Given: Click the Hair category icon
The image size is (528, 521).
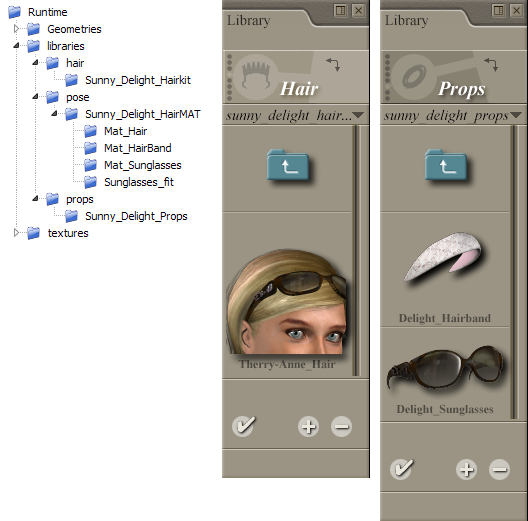Looking at the screenshot, I should [256, 77].
